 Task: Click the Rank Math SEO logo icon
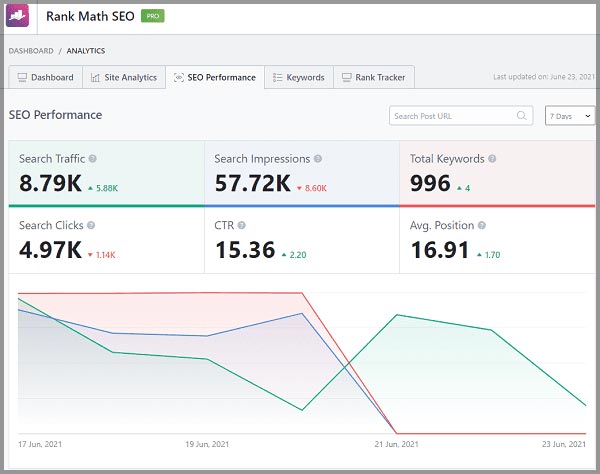[17, 16]
